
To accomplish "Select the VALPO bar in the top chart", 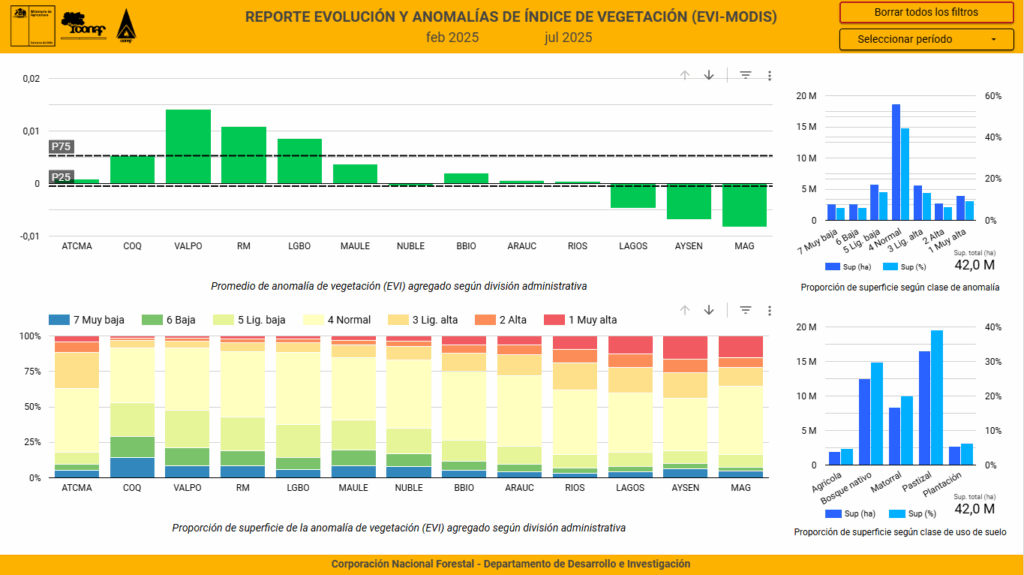I will tap(188, 147).
